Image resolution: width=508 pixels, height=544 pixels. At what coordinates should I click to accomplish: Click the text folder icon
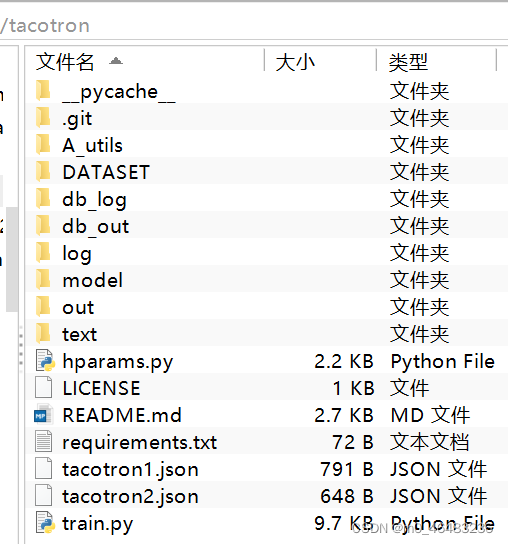pos(43,334)
